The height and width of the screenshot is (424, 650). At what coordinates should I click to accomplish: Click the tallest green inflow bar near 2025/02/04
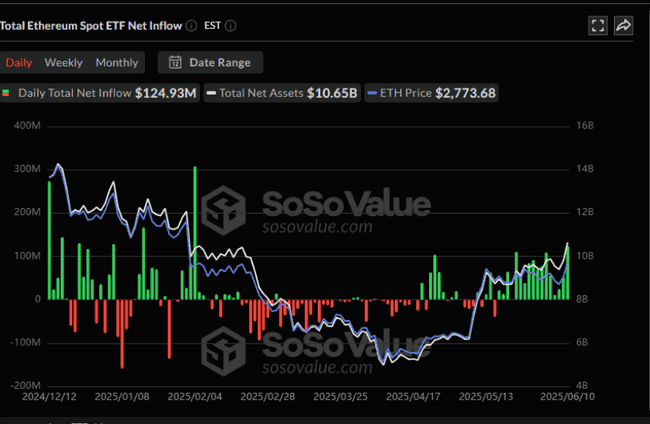[195, 232]
